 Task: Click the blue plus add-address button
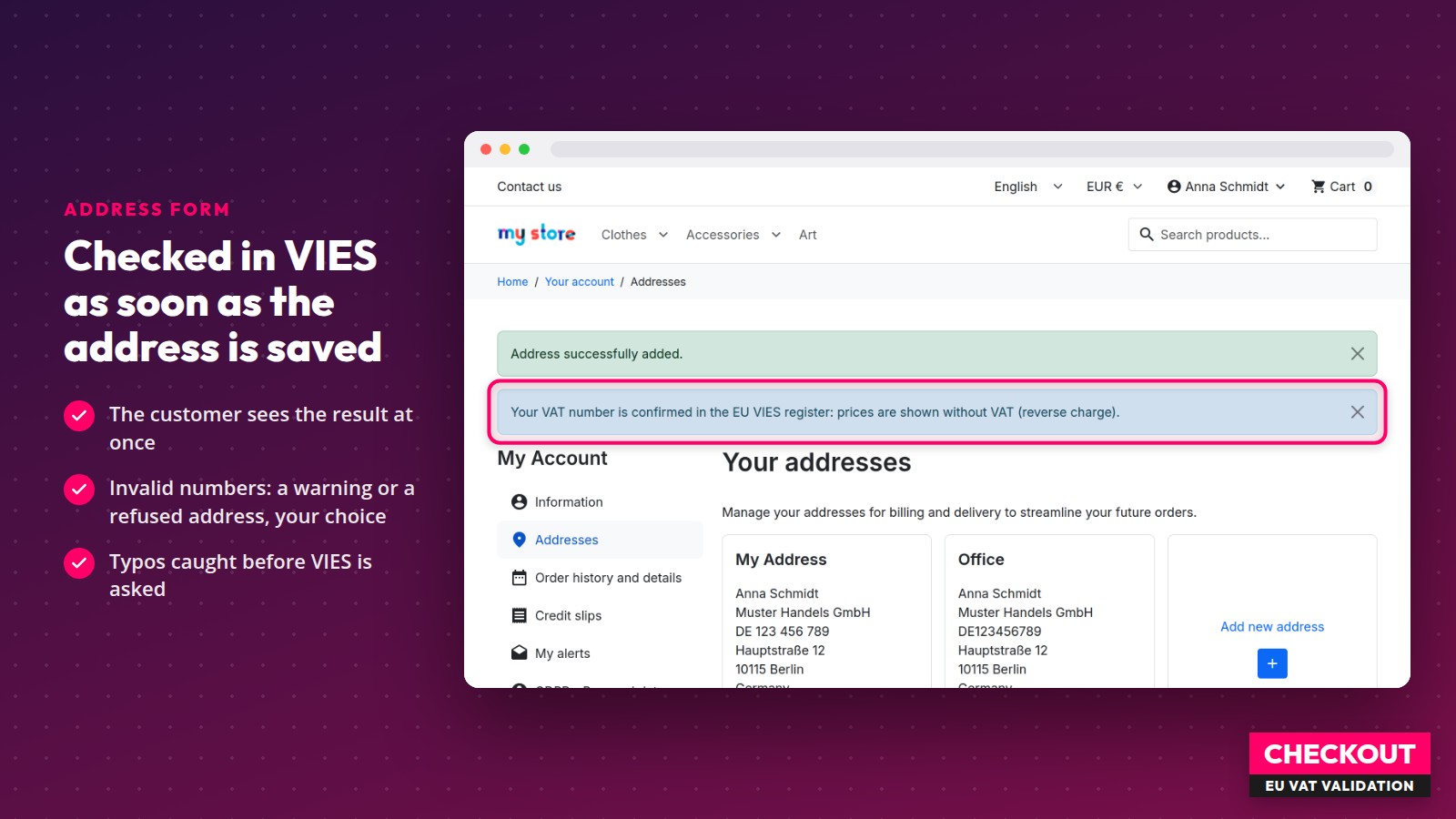[1272, 663]
